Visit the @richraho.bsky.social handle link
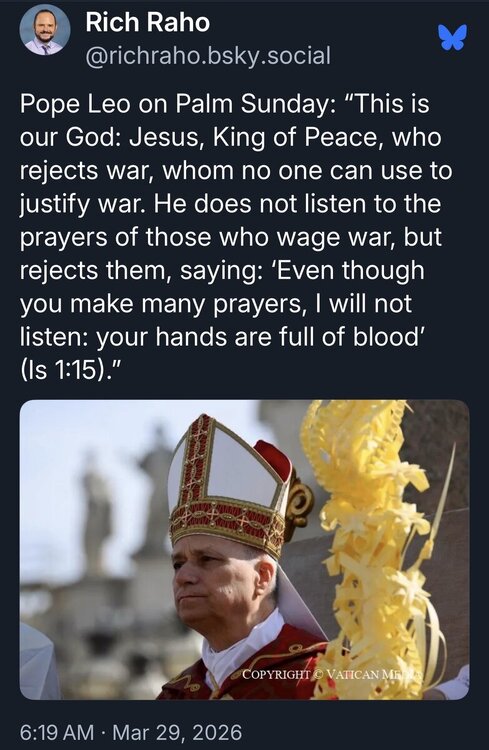 tap(208, 56)
